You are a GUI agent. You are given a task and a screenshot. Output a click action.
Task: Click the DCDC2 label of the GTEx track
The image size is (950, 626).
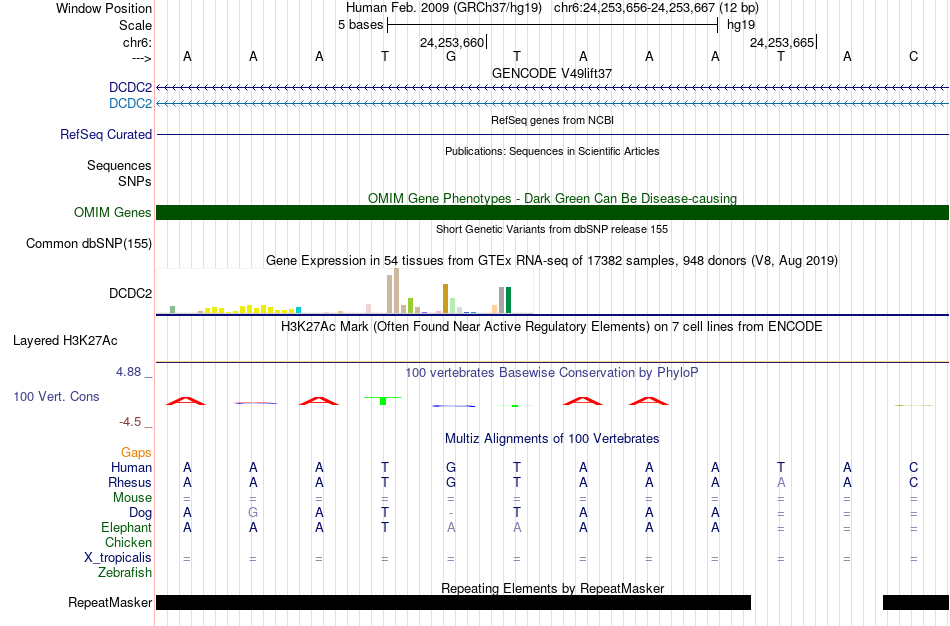130,293
